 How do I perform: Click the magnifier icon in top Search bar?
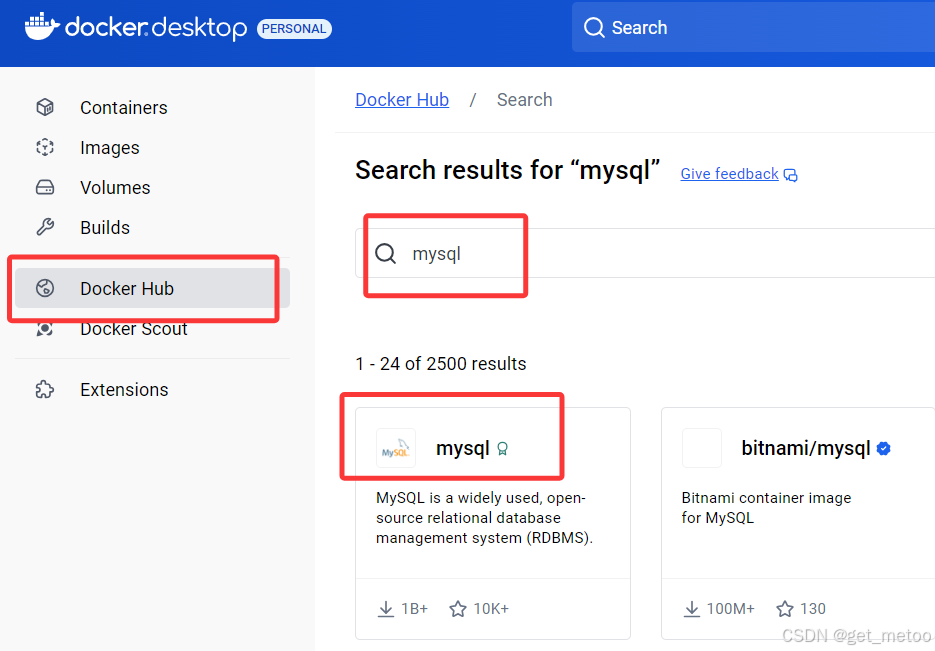[x=594, y=27]
